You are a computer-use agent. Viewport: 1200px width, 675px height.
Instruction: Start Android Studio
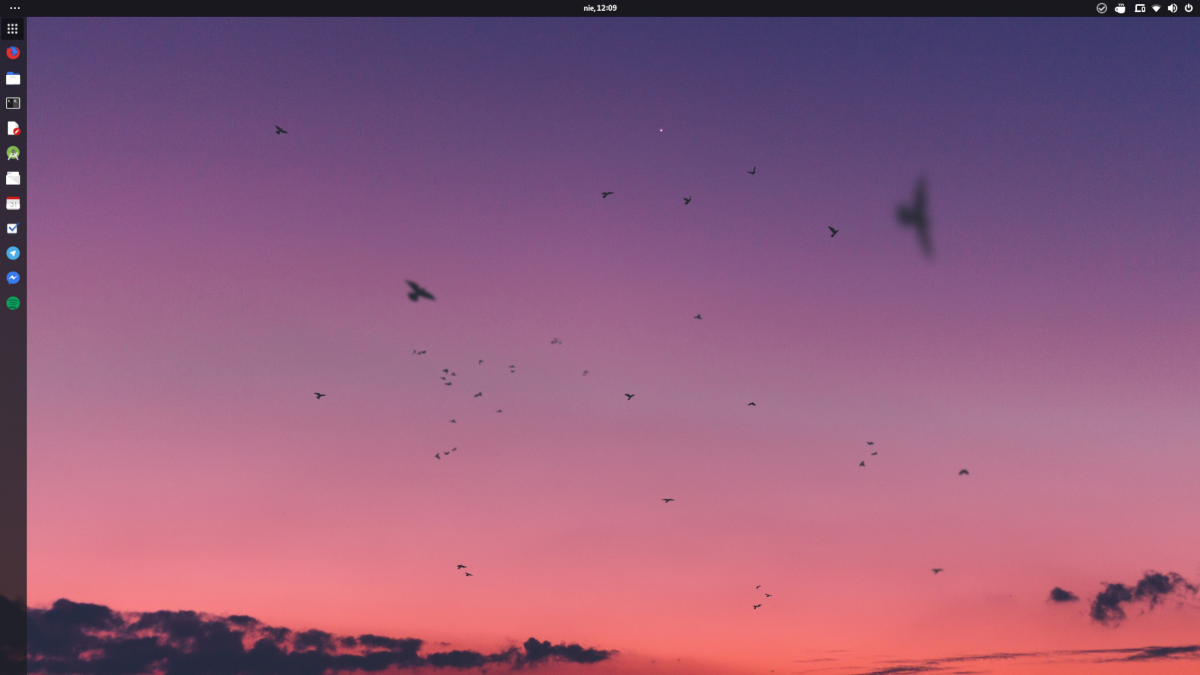pyautogui.click(x=12, y=153)
